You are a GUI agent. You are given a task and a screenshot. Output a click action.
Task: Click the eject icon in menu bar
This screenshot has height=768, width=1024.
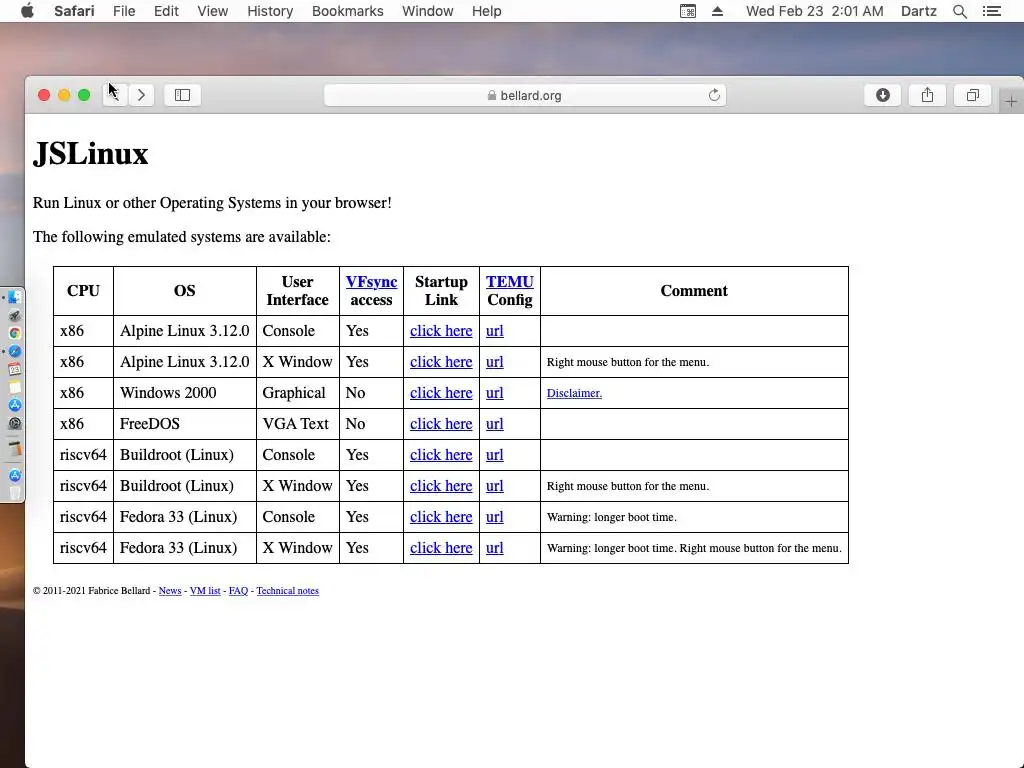coord(717,11)
